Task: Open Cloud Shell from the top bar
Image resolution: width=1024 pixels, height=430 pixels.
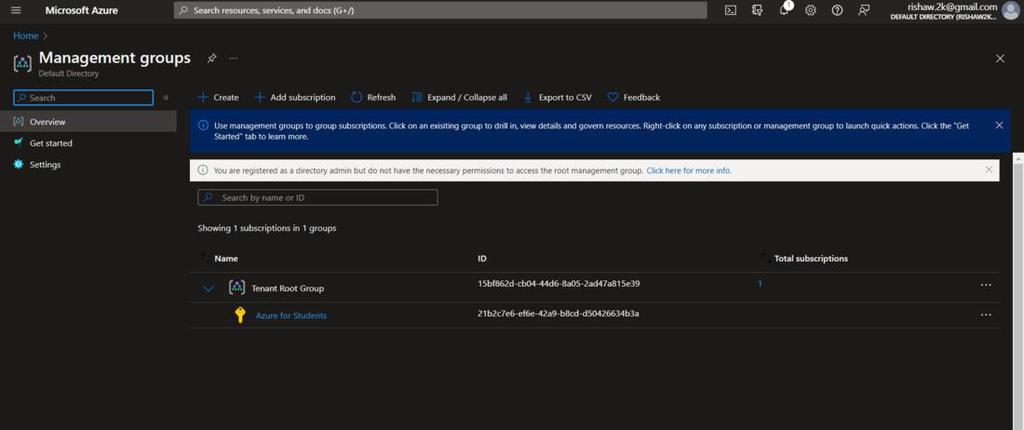Action: point(731,10)
